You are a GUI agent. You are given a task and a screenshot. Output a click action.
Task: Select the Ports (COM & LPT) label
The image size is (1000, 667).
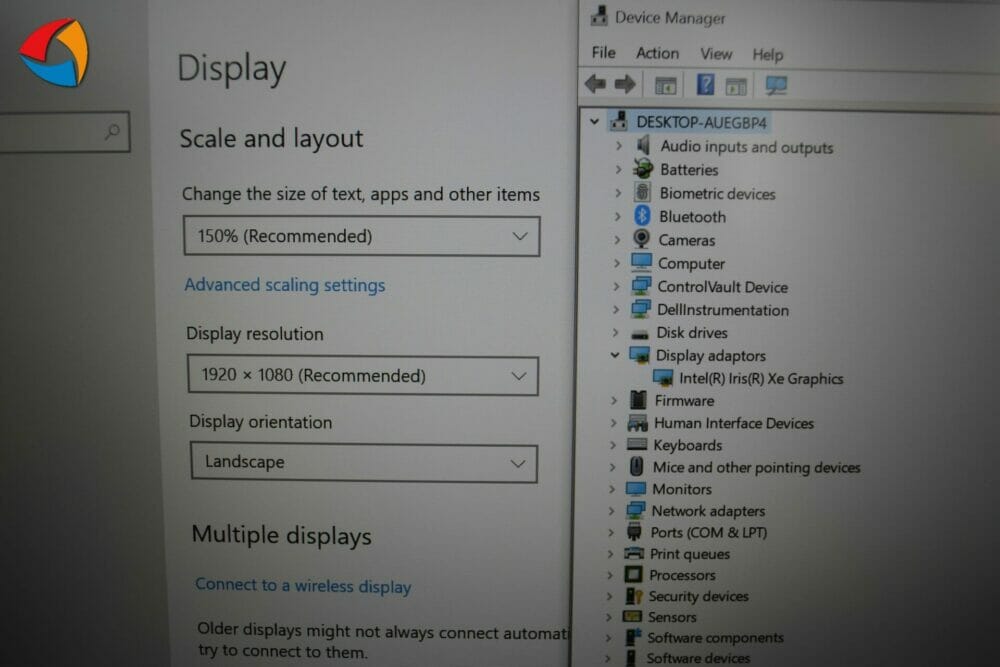(x=709, y=532)
